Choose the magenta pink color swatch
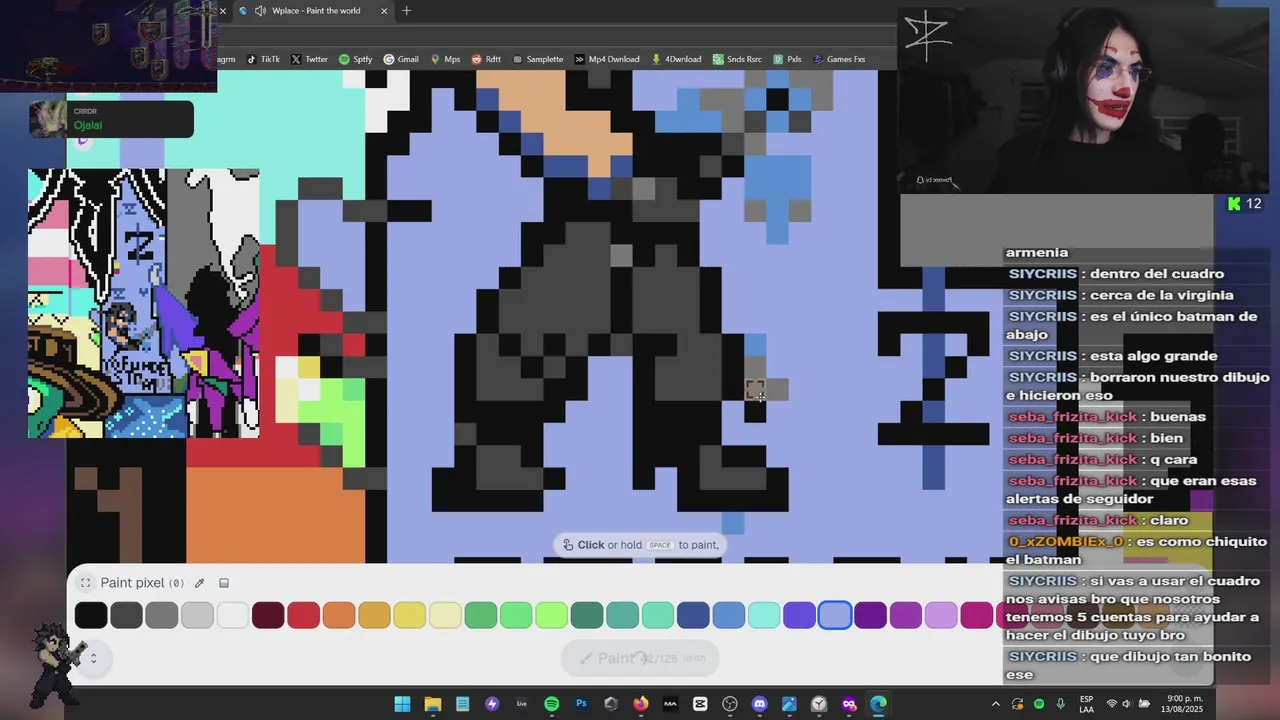1280x720 pixels. [976, 615]
